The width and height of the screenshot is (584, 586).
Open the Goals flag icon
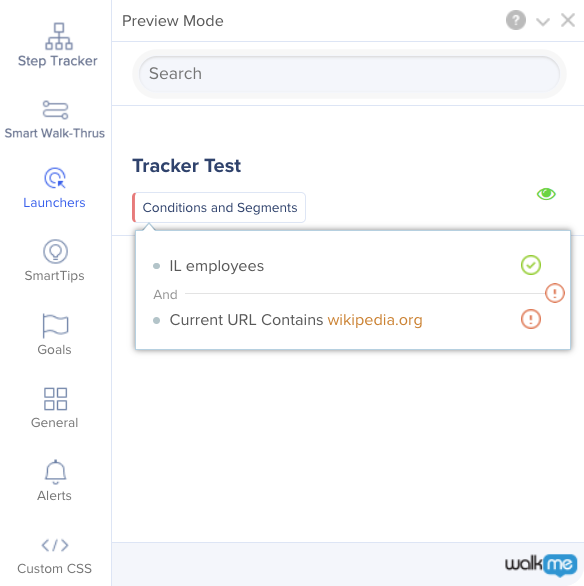(55, 325)
